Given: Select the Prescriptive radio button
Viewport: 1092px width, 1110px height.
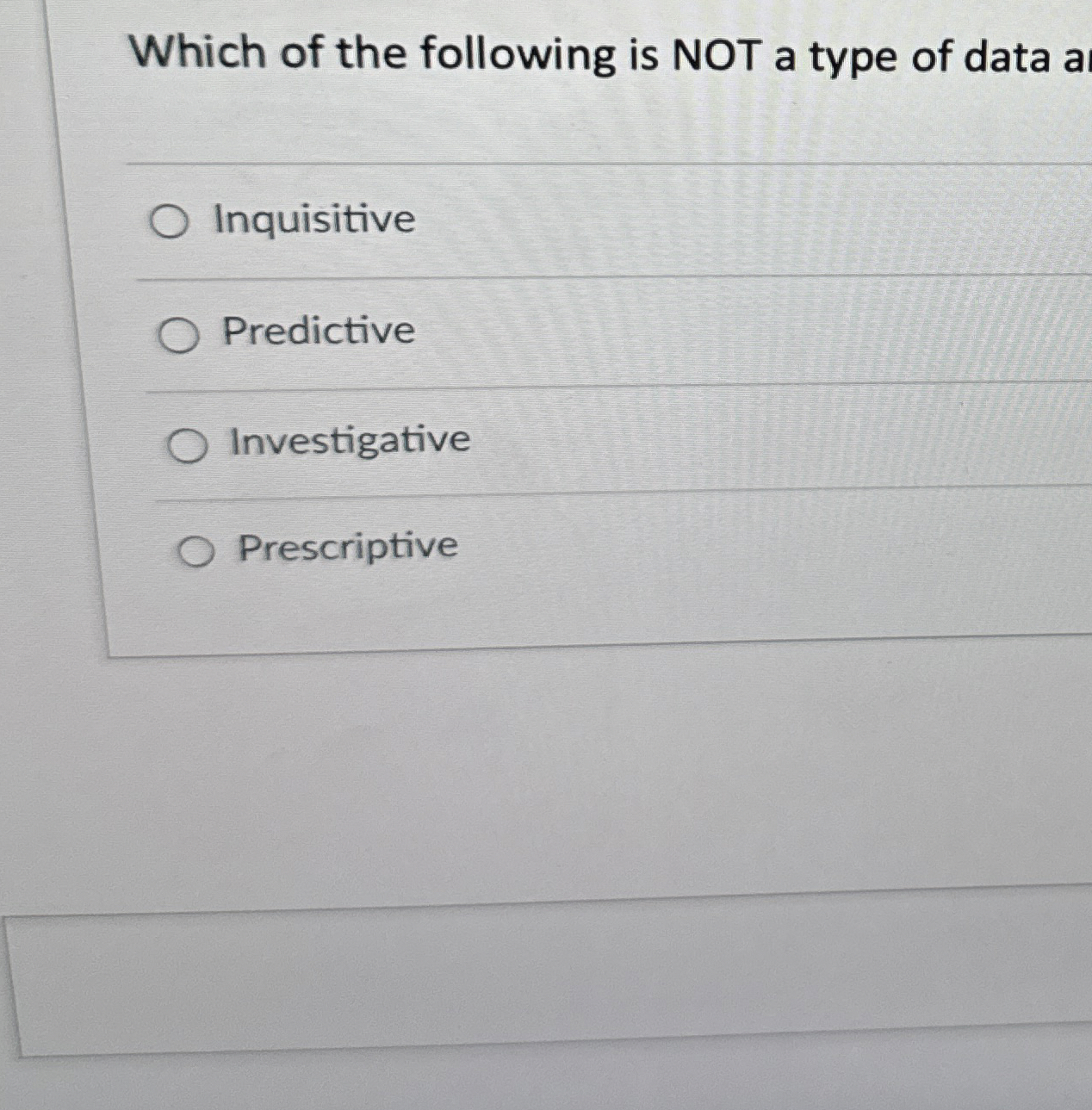Looking at the screenshot, I should click(196, 551).
